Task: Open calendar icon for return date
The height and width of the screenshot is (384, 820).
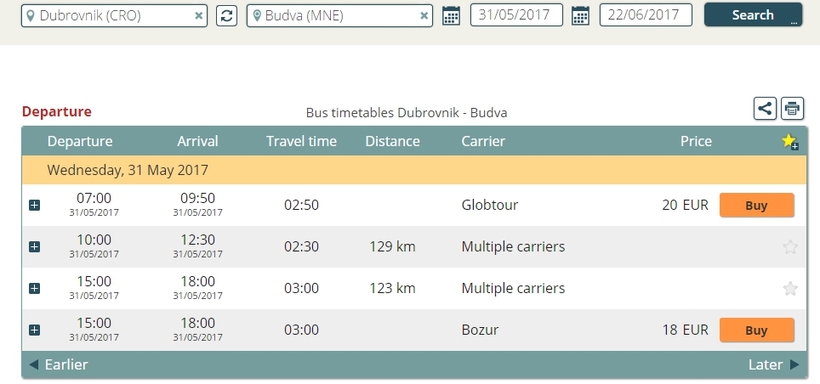Action: pos(580,16)
